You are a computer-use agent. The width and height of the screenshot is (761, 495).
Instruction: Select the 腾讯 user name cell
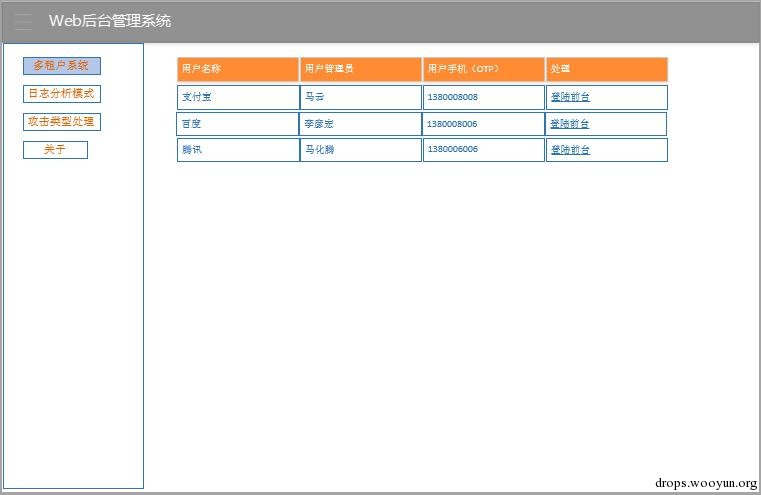(238, 150)
